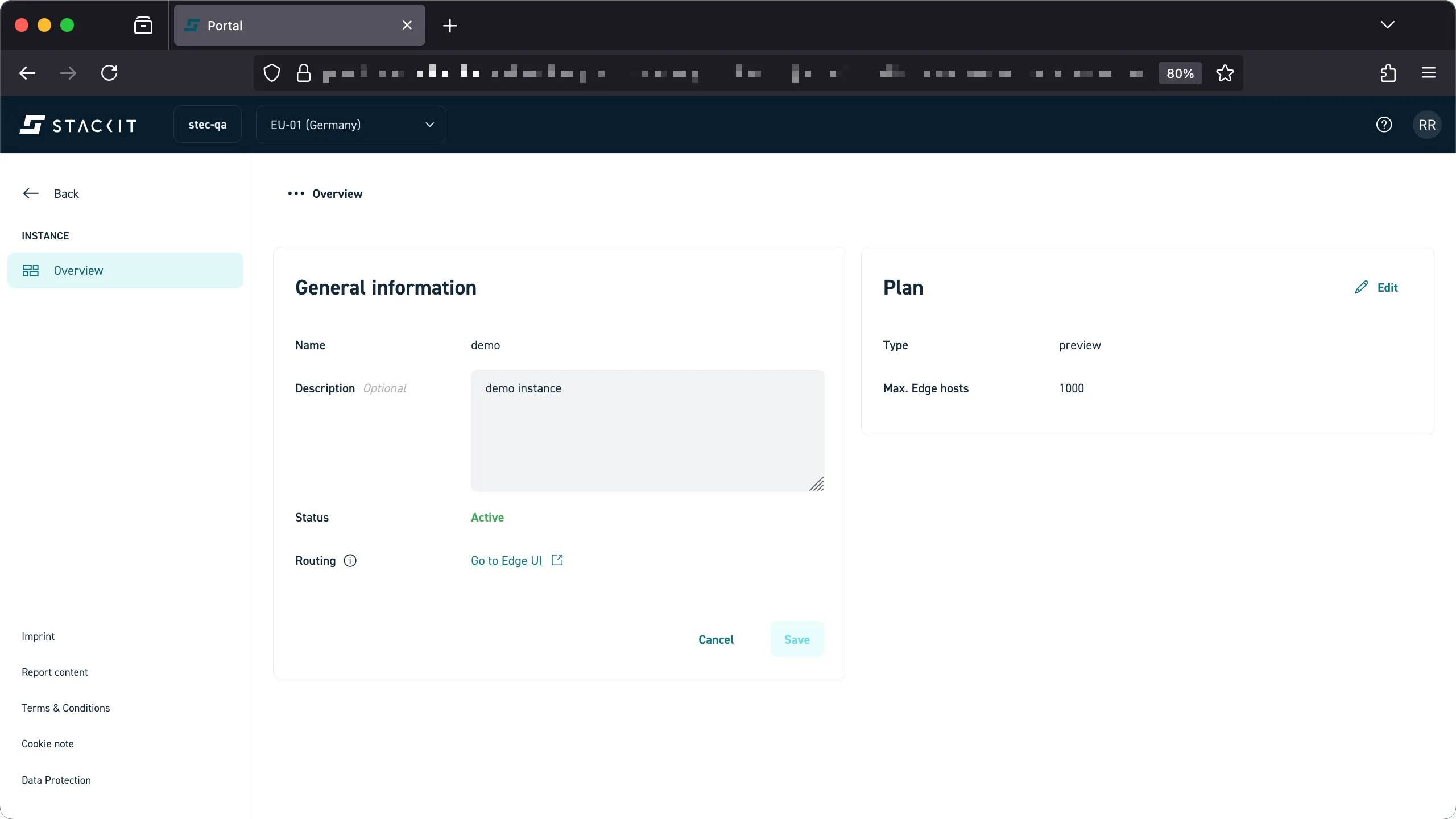Open the help icon near the avatar
The image size is (1456, 819).
pos(1384,125)
